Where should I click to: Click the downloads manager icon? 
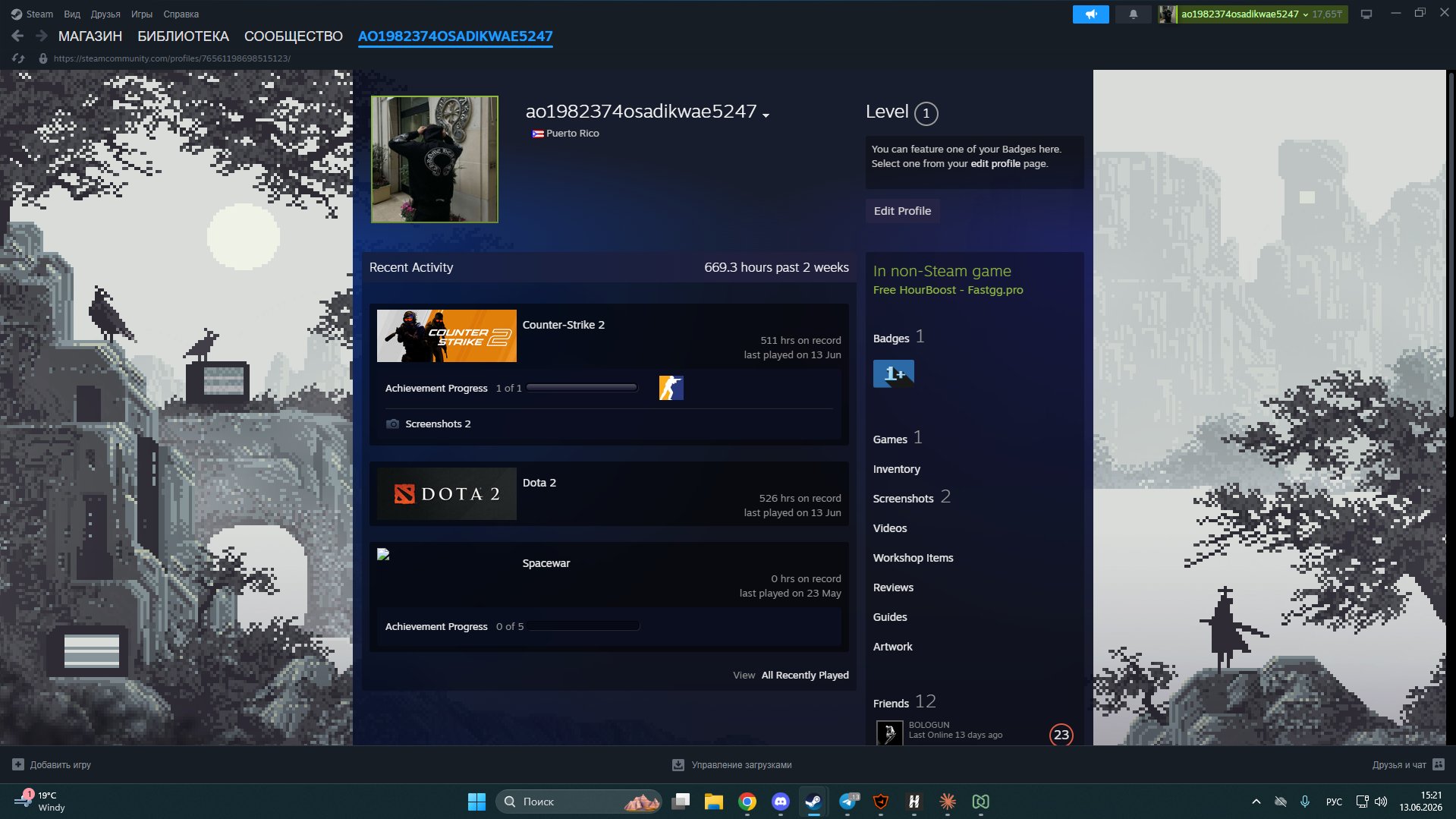[x=678, y=765]
